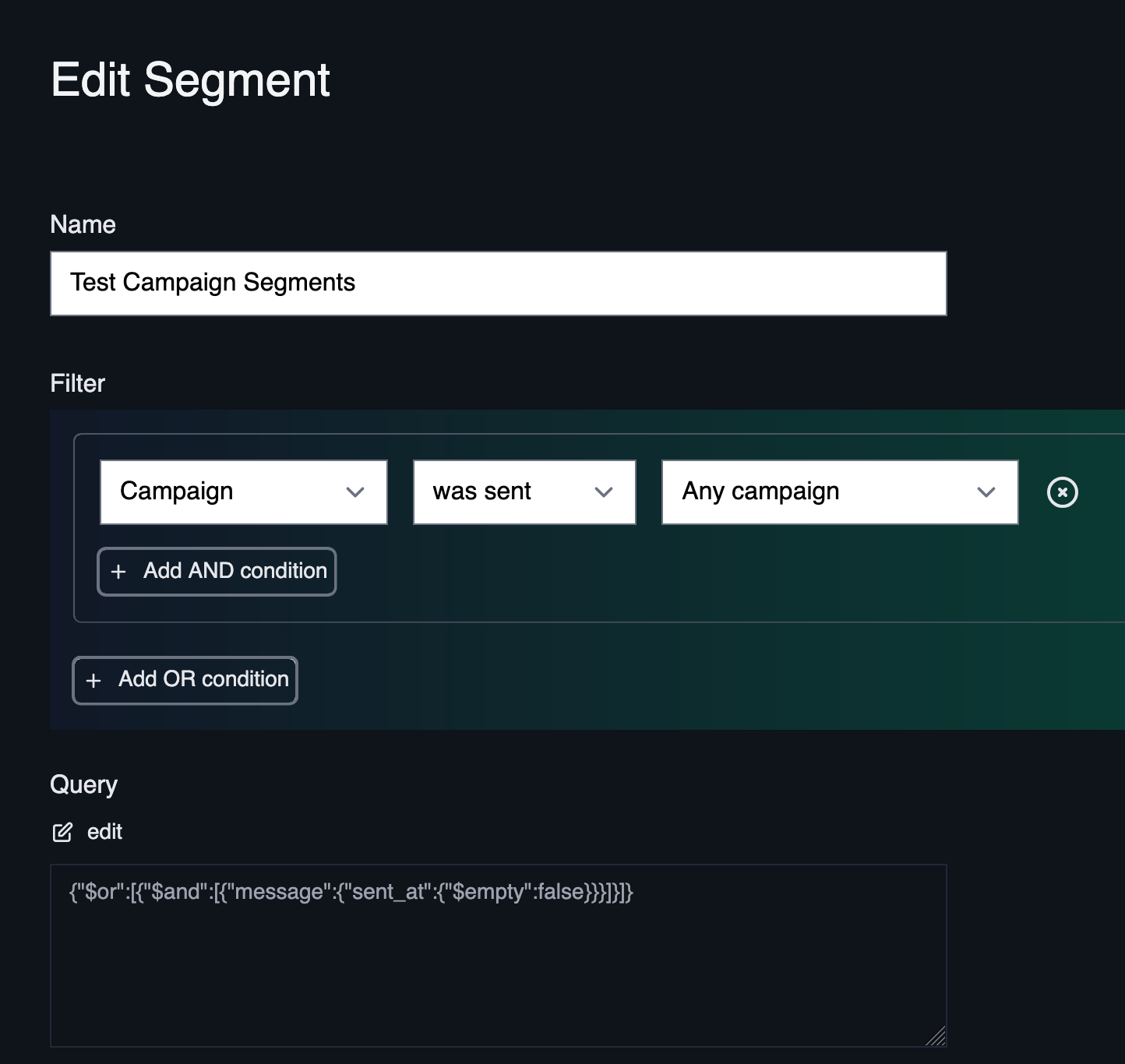Click the 'Filter' section label

point(77,383)
